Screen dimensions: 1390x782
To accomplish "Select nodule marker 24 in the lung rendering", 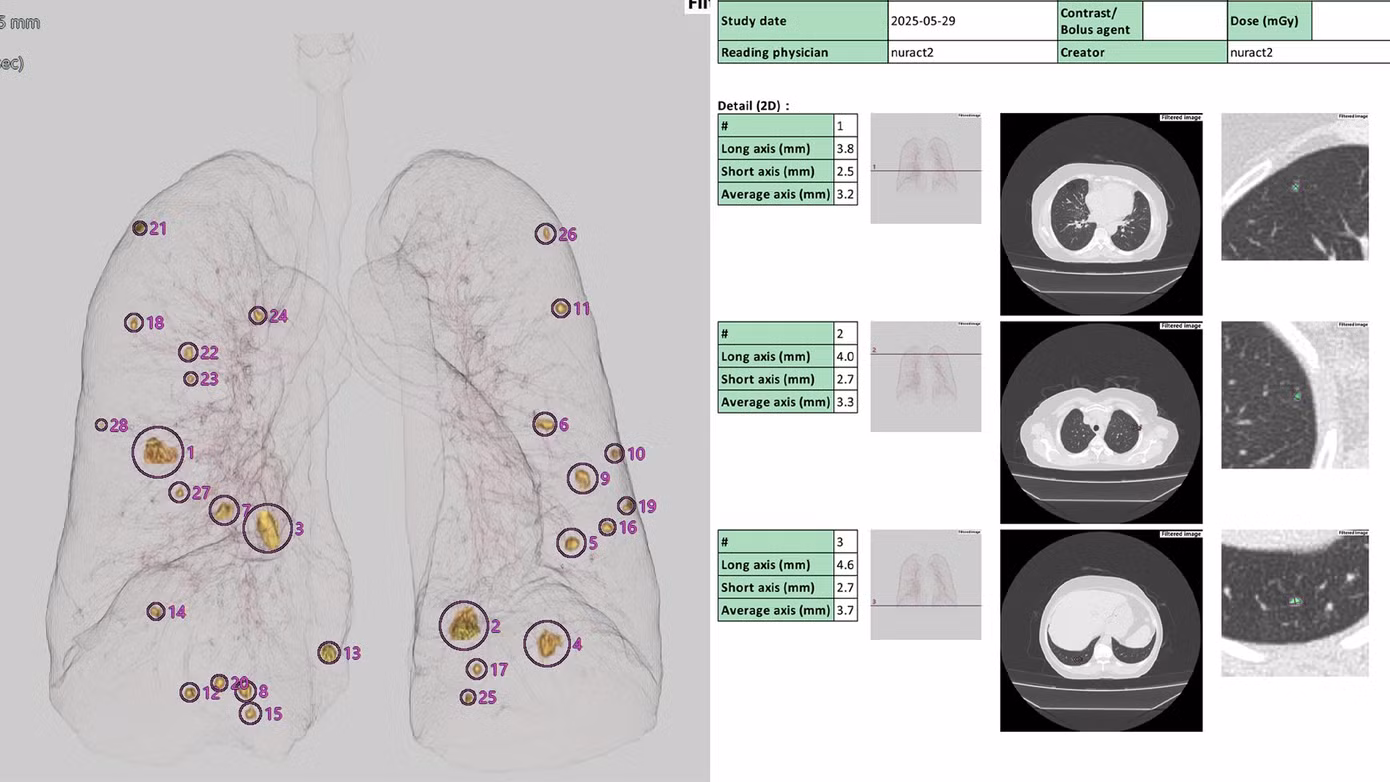I will [258, 315].
